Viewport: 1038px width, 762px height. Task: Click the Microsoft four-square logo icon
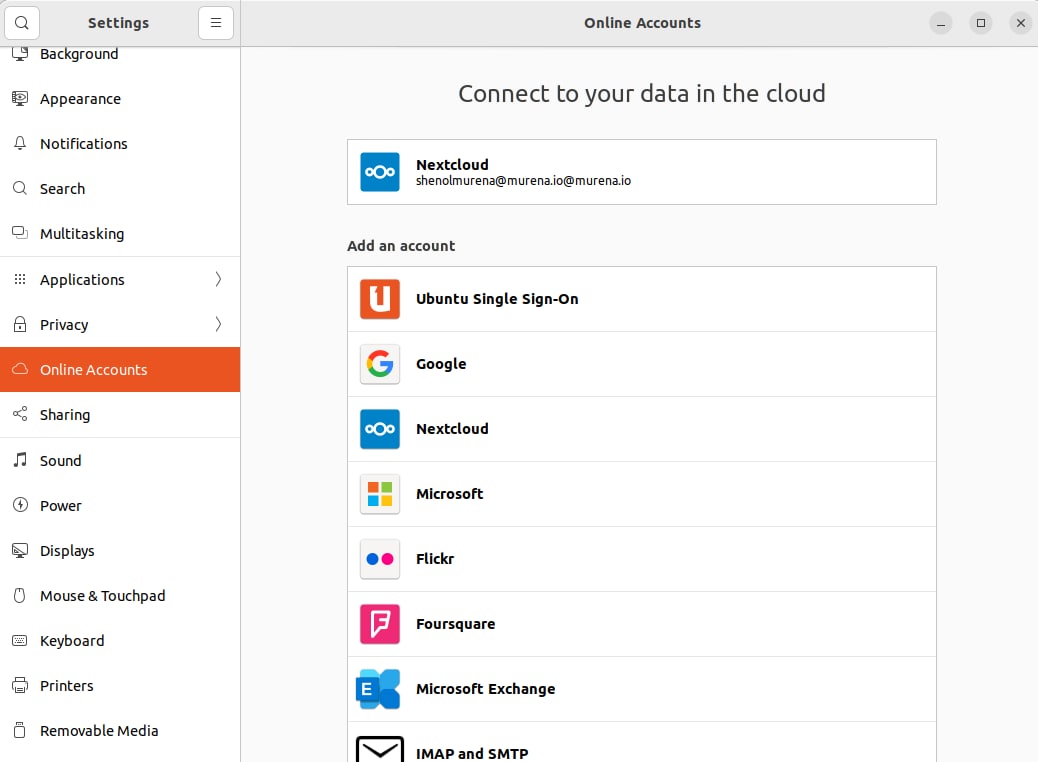(x=380, y=494)
